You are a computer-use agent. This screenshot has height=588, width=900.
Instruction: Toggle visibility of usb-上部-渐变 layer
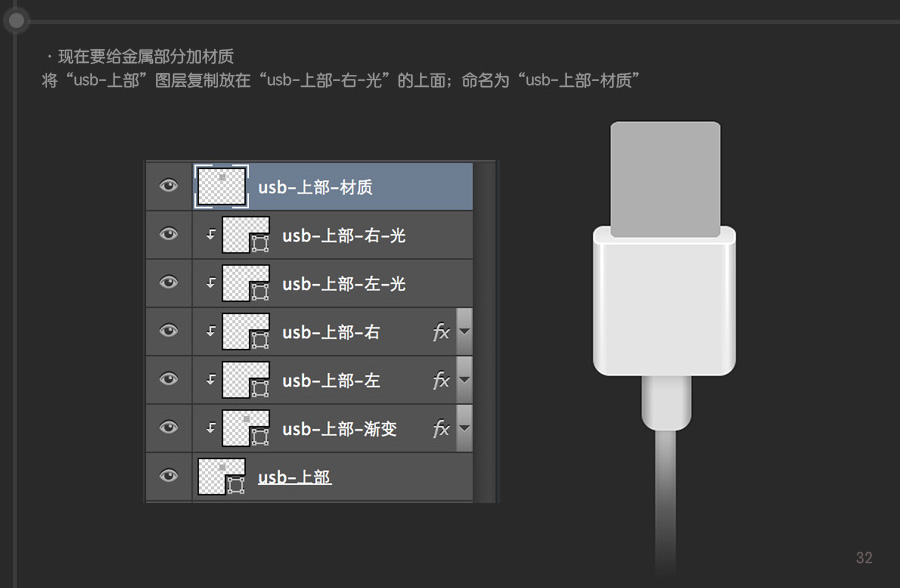(x=168, y=427)
